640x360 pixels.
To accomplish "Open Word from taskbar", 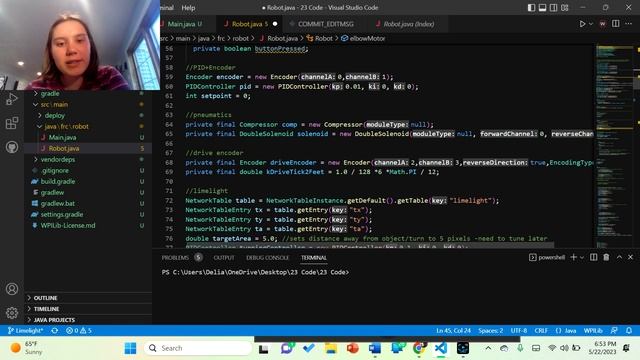I will (x=375, y=348).
